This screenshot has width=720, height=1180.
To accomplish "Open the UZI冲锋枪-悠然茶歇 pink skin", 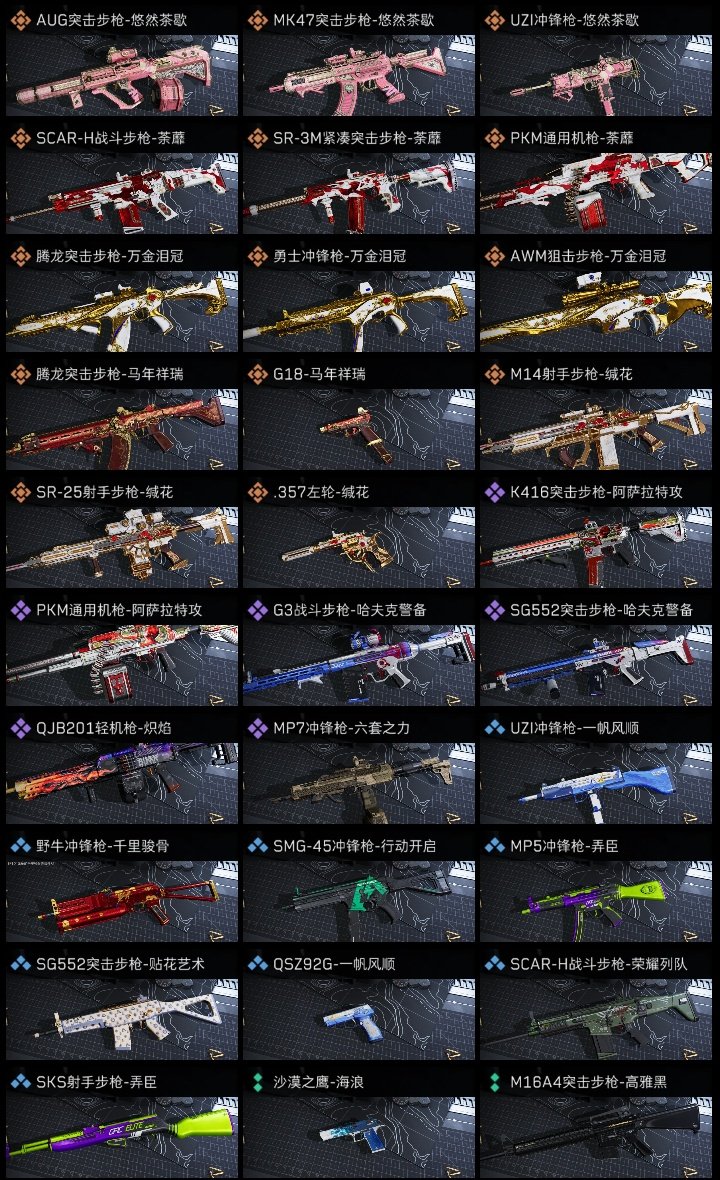I will [x=596, y=75].
